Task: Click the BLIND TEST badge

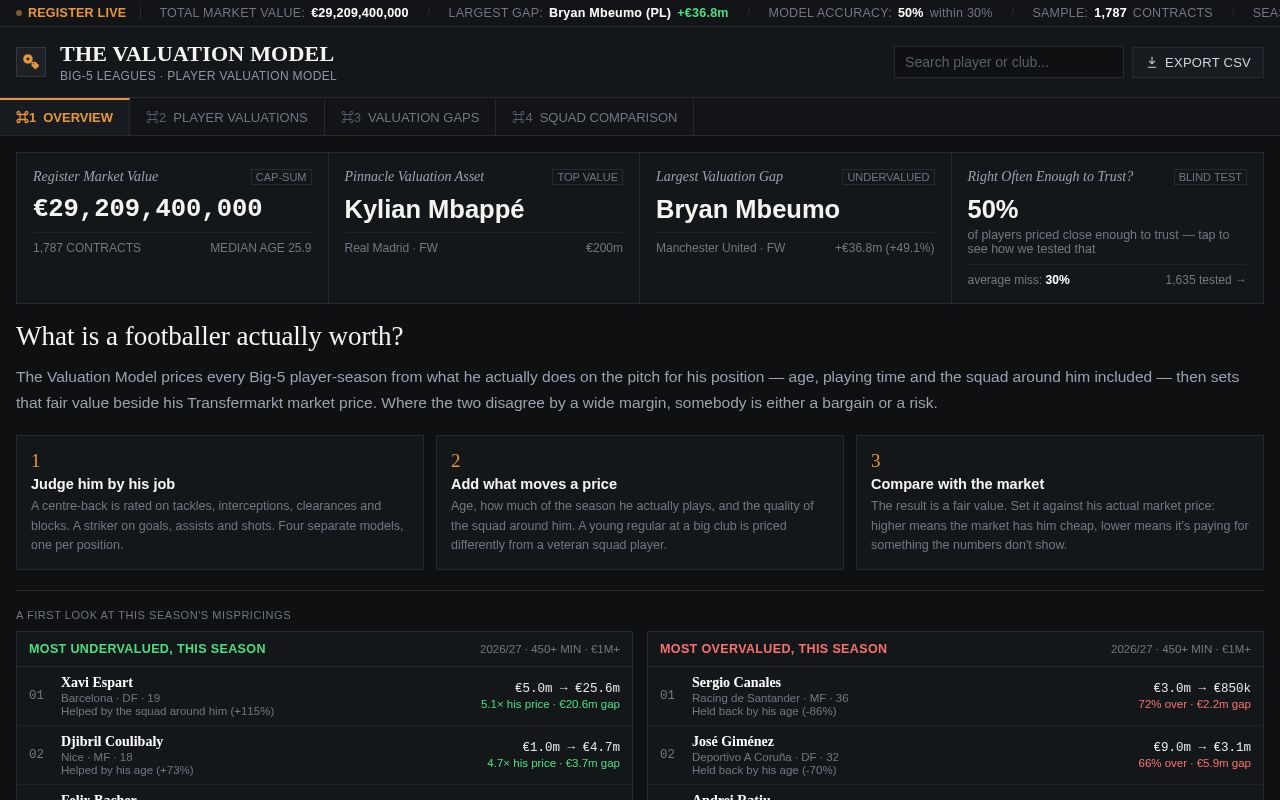Action: tap(1210, 177)
